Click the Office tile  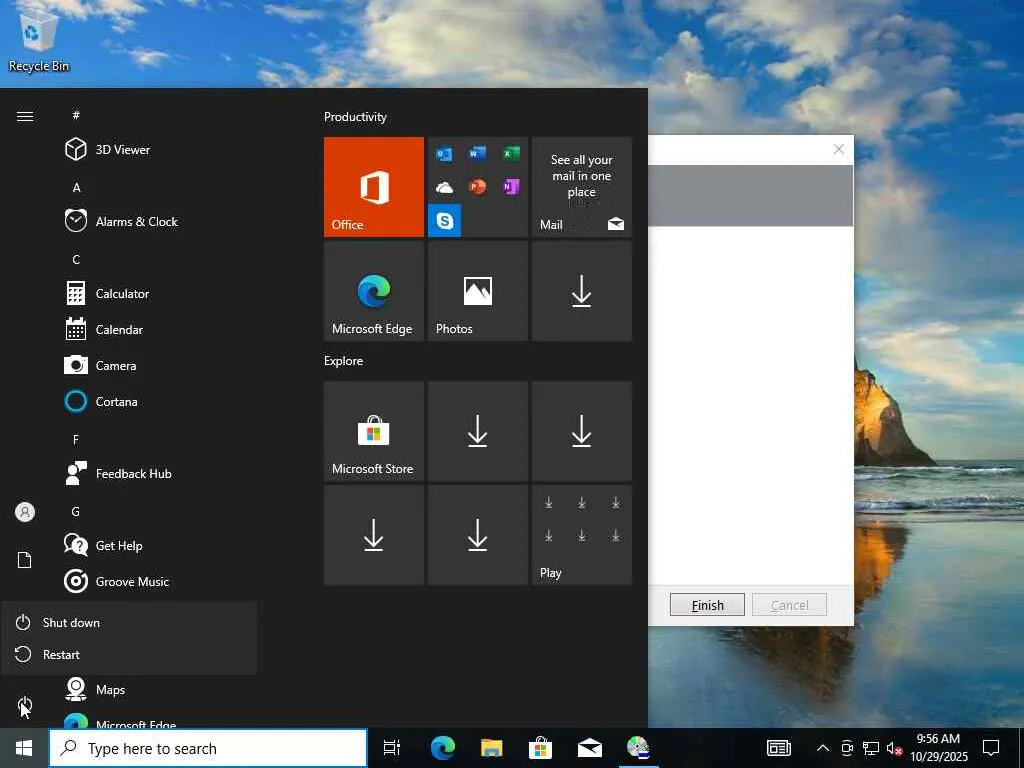[374, 187]
